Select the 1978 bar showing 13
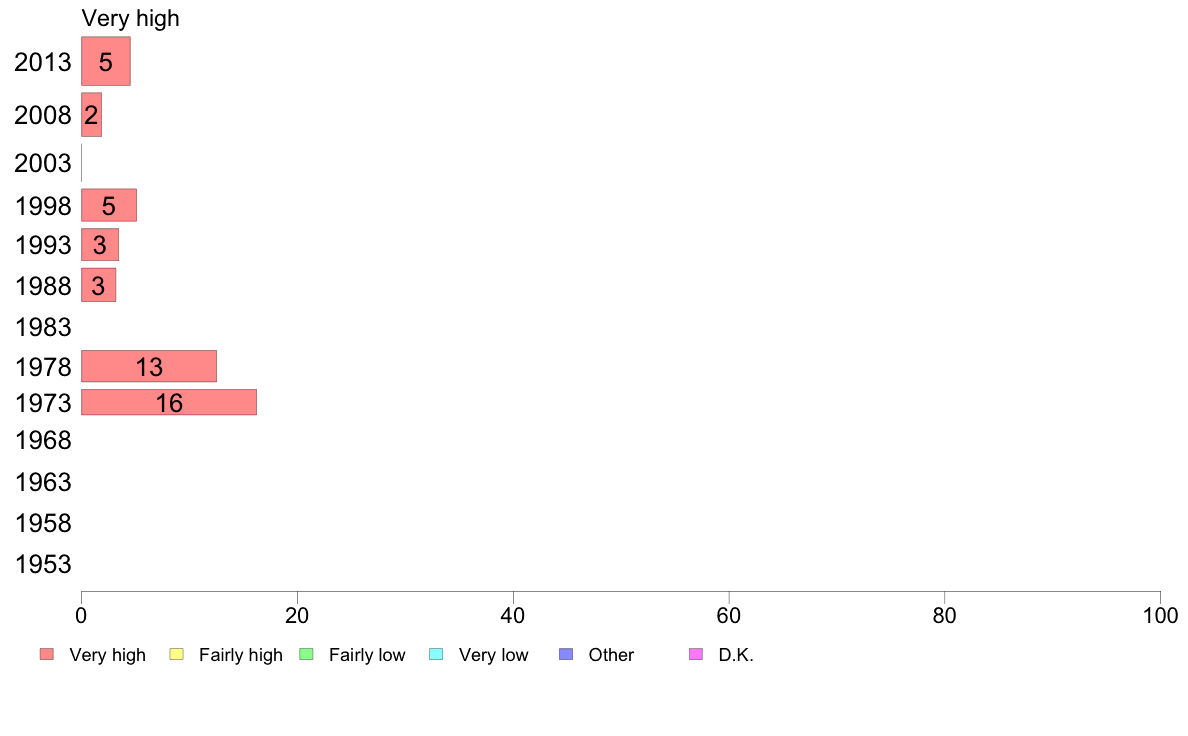 149,366
